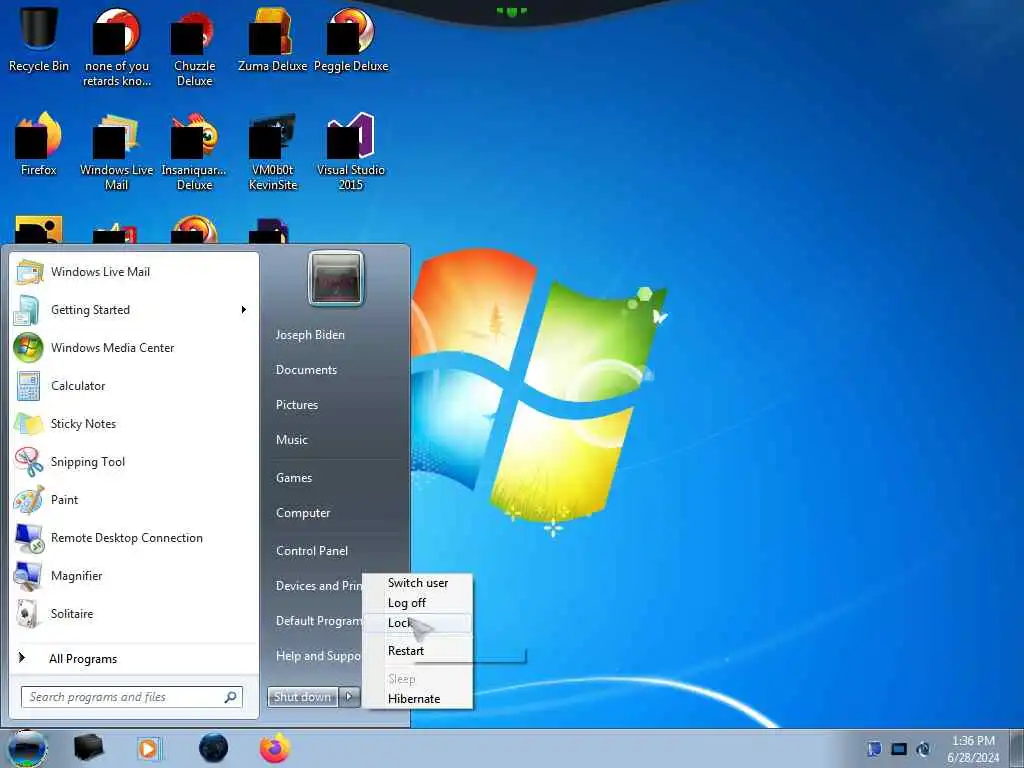
Task: Open the dark globe taskbar icon
Action: click(x=214, y=748)
